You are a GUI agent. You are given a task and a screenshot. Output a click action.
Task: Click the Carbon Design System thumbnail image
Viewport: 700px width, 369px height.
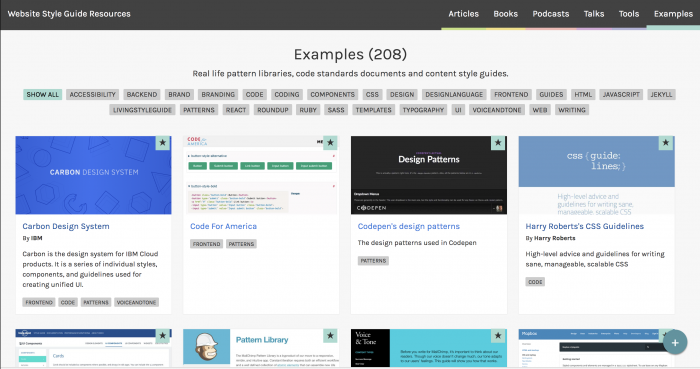point(93,175)
